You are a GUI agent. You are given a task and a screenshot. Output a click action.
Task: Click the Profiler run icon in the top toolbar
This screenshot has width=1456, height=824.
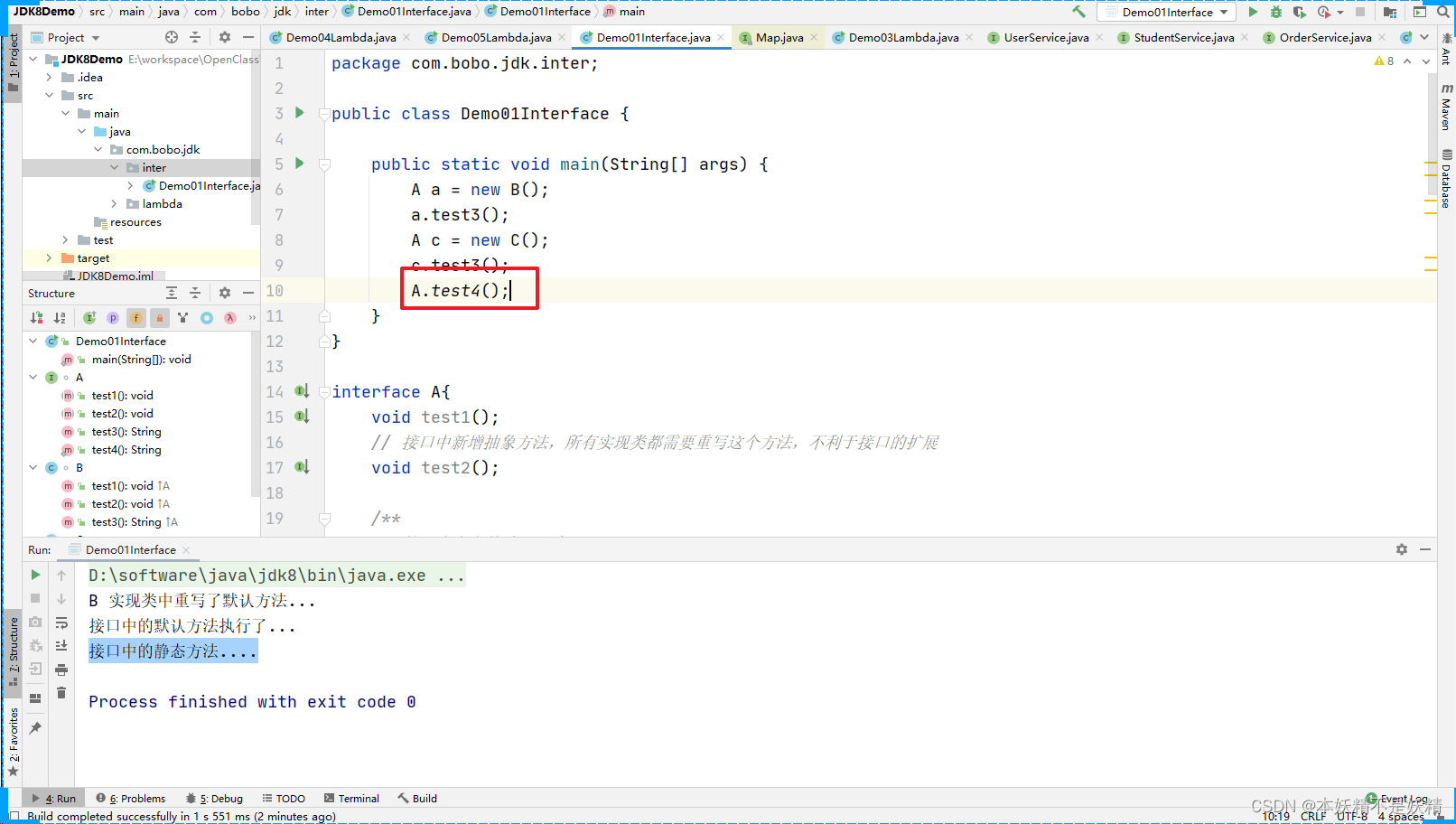pos(1324,12)
